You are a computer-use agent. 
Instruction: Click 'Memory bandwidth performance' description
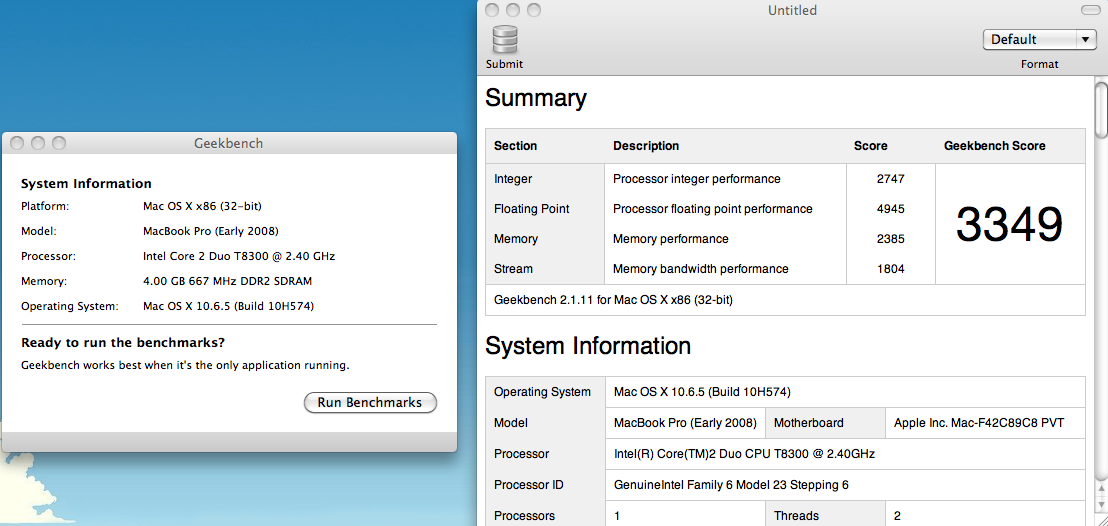tap(700, 269)
